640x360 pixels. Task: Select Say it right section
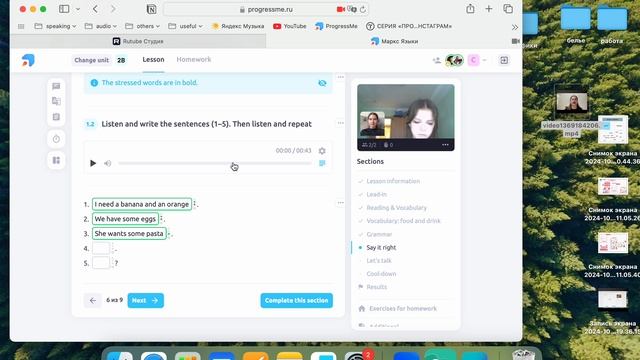coord(381,247)
